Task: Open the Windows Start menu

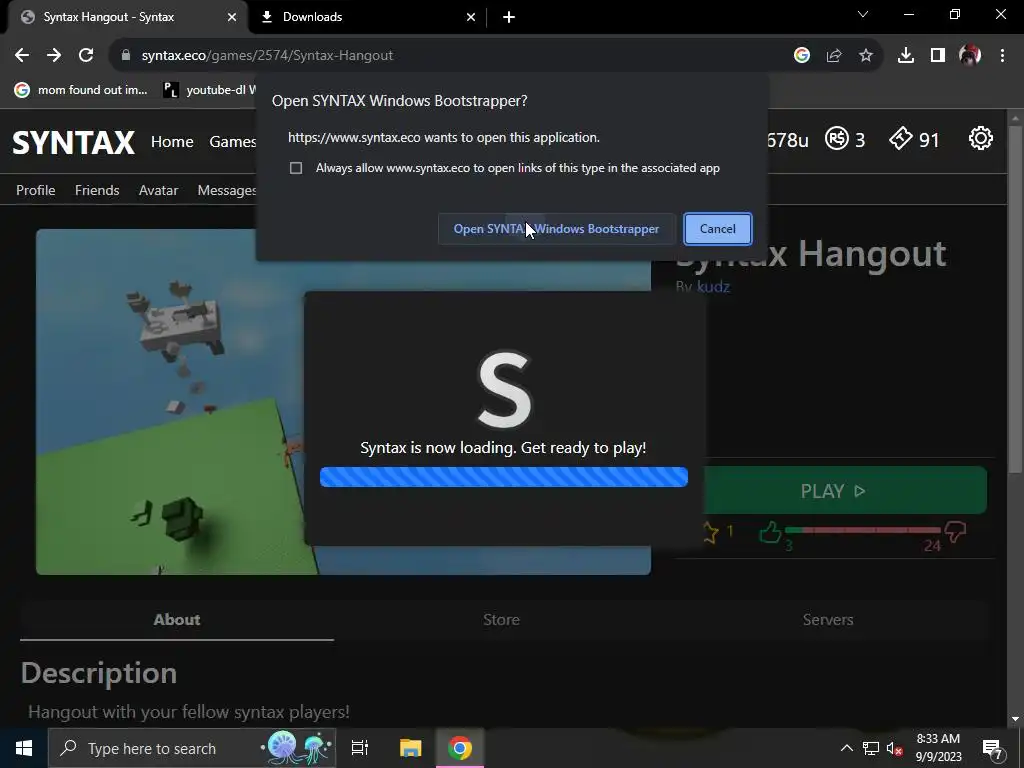Action: pos(24,748)
